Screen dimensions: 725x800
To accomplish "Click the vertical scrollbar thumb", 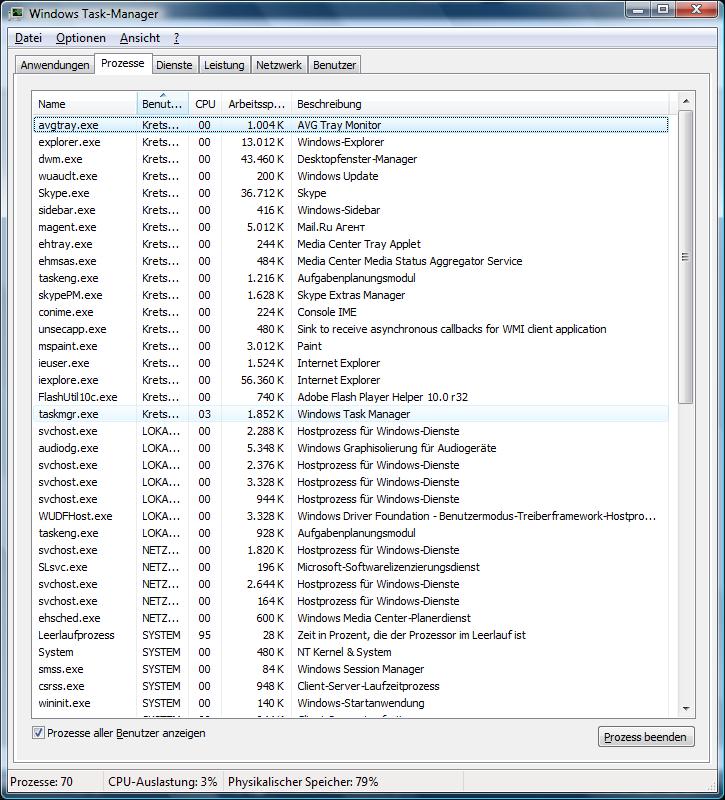I will pos(686,257).
